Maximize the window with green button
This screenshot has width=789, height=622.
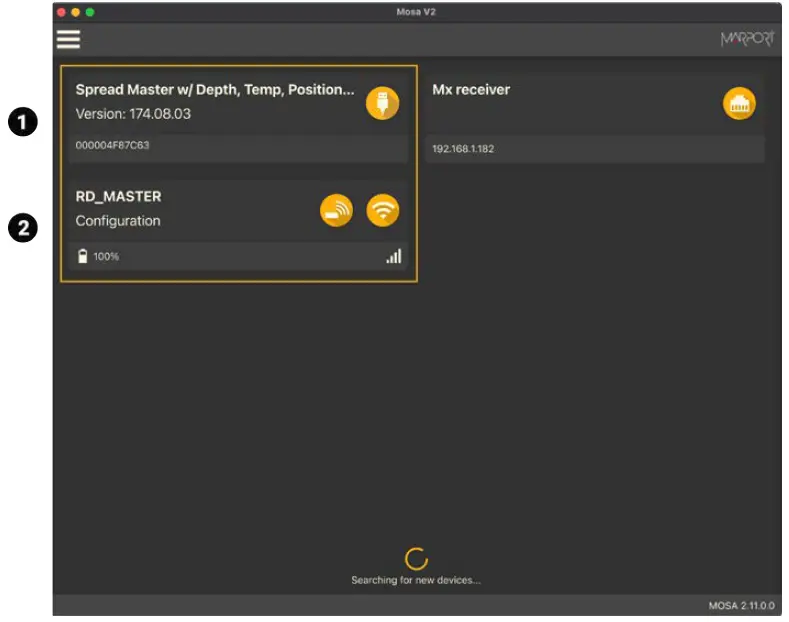point(90,12)
